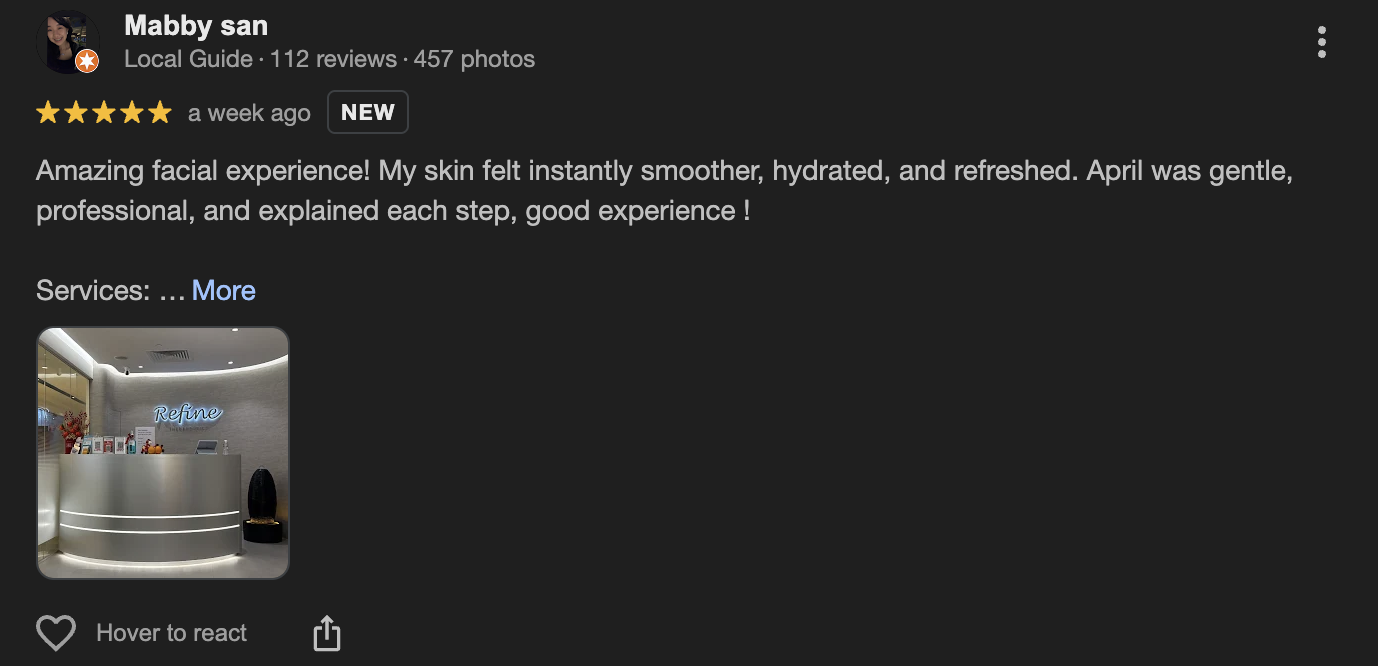Viewport: 1378px width, 666px height.
Task: Click the middle rating star
Action: [104, 113]
